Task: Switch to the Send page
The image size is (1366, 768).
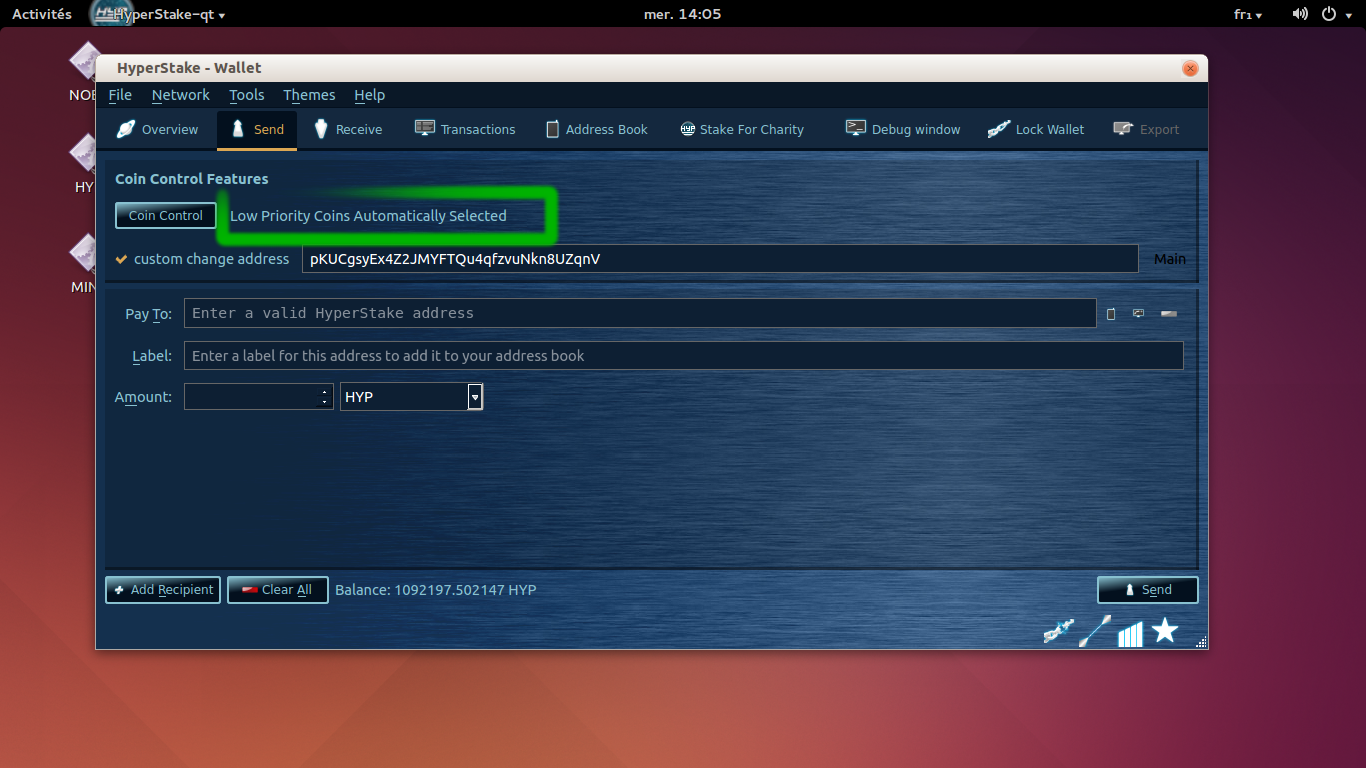Action: click(257, 130)
